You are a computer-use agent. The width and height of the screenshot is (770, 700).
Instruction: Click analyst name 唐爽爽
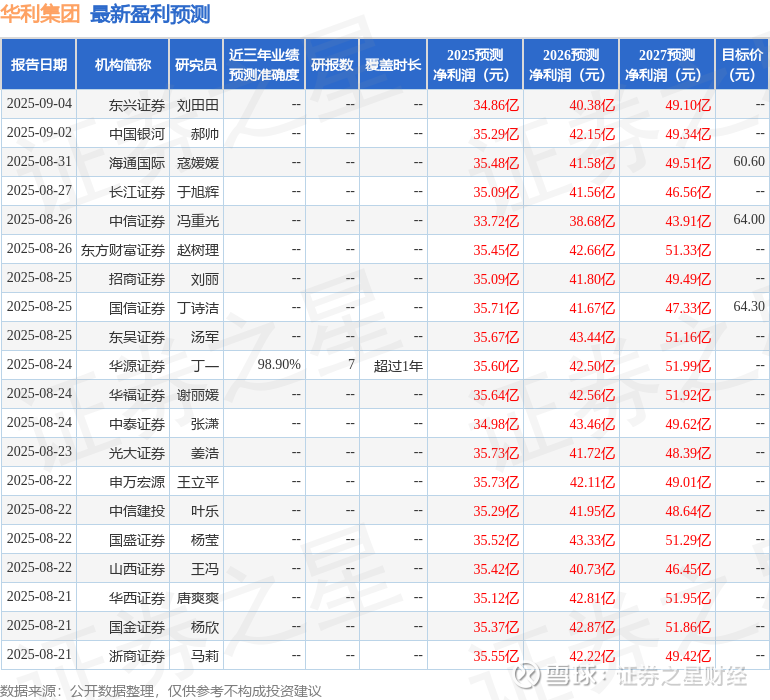[x=197, y=598]
